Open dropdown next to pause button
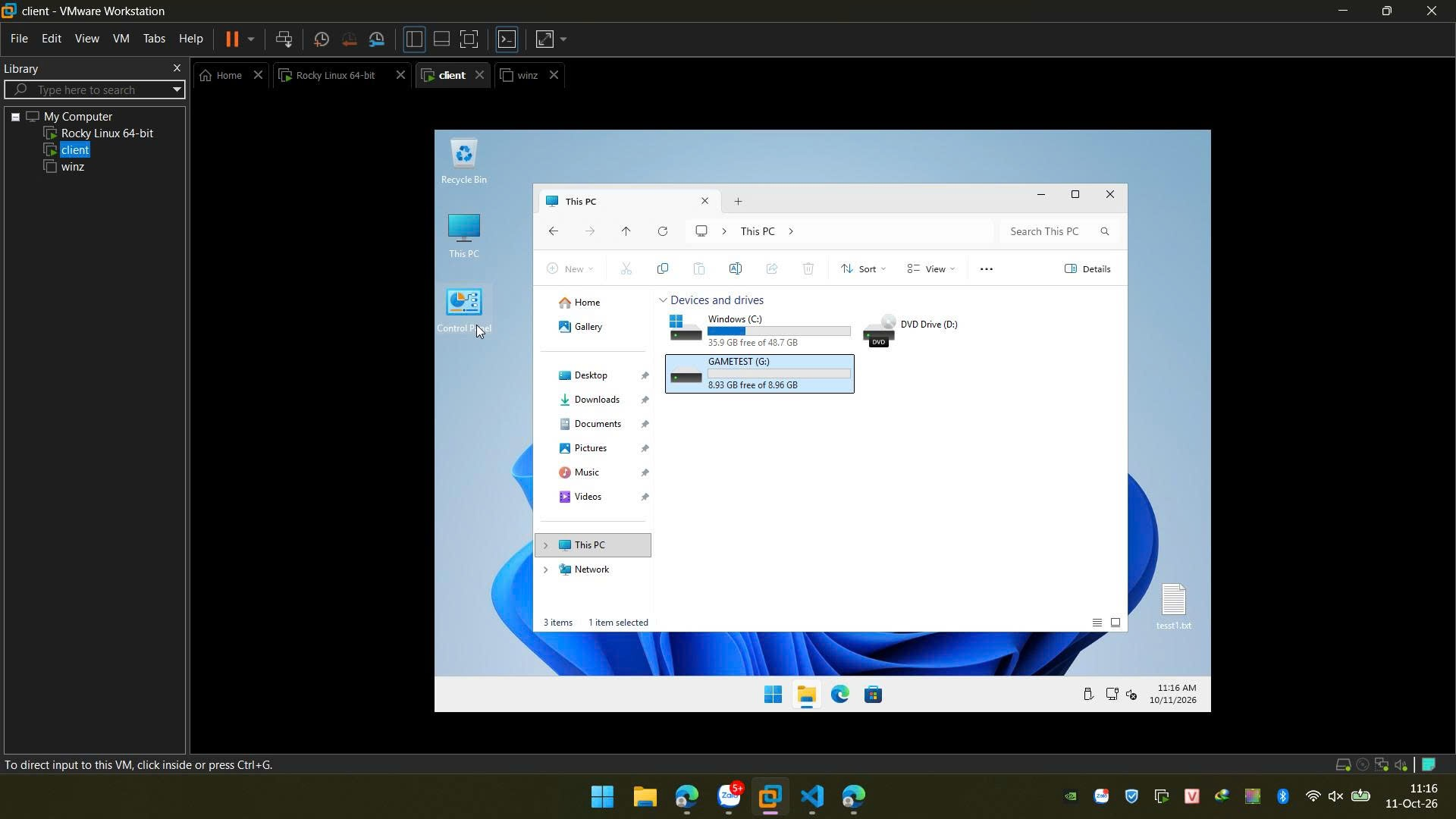The image size is (1456, 819). 251,39
